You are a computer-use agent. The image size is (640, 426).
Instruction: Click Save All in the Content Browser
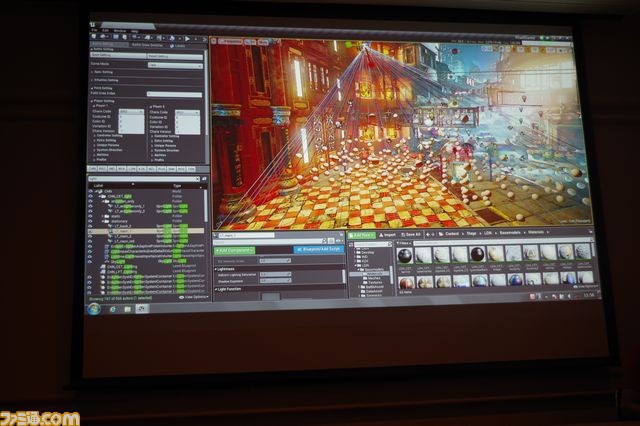click(x=411, y=234)
